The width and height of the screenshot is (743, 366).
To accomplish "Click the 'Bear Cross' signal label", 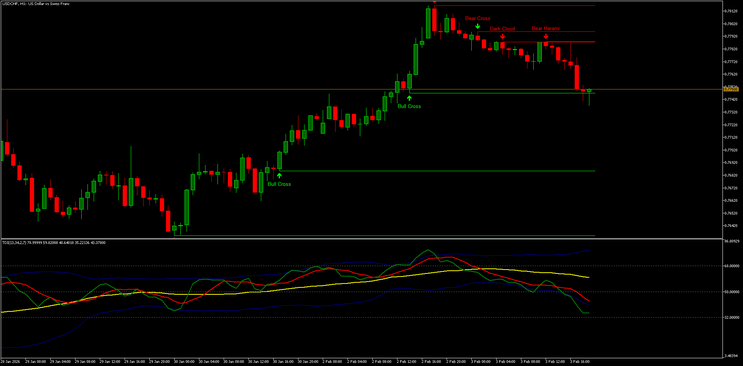I will click(x=477, y=18).
